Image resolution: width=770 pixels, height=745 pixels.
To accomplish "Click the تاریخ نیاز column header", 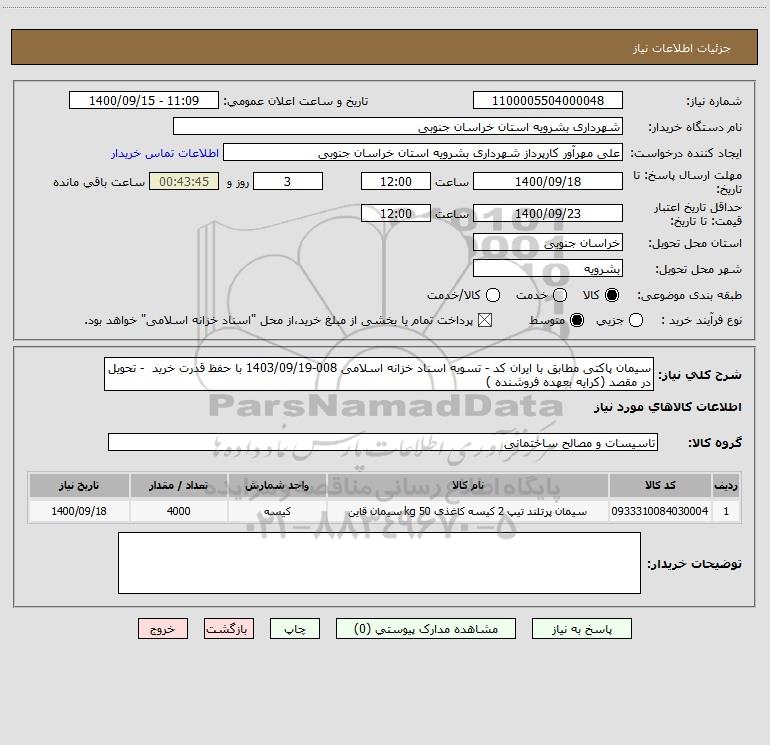I will [x=79, y=485].
